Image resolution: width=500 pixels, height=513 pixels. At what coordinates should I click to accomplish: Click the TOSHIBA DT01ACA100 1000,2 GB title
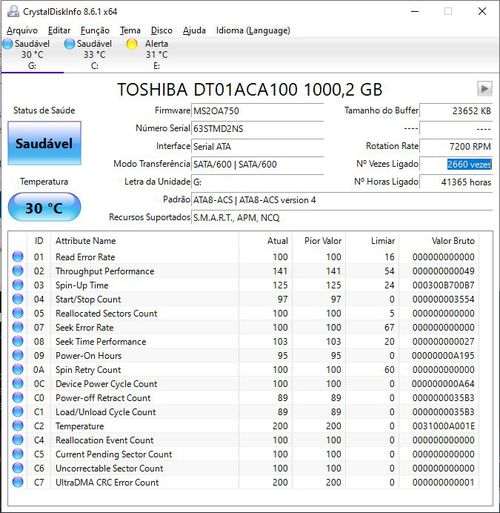250,89
